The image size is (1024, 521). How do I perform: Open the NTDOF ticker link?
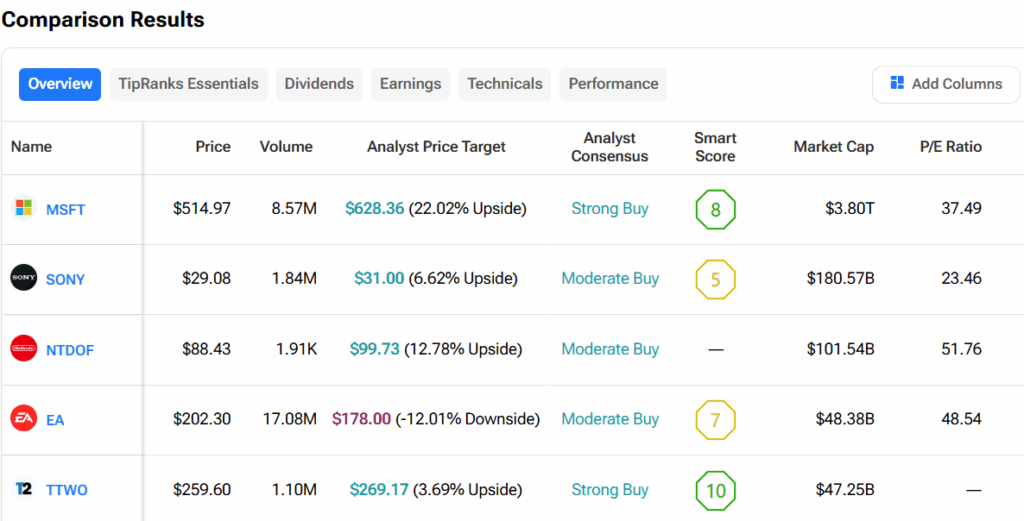coord(70,351)
